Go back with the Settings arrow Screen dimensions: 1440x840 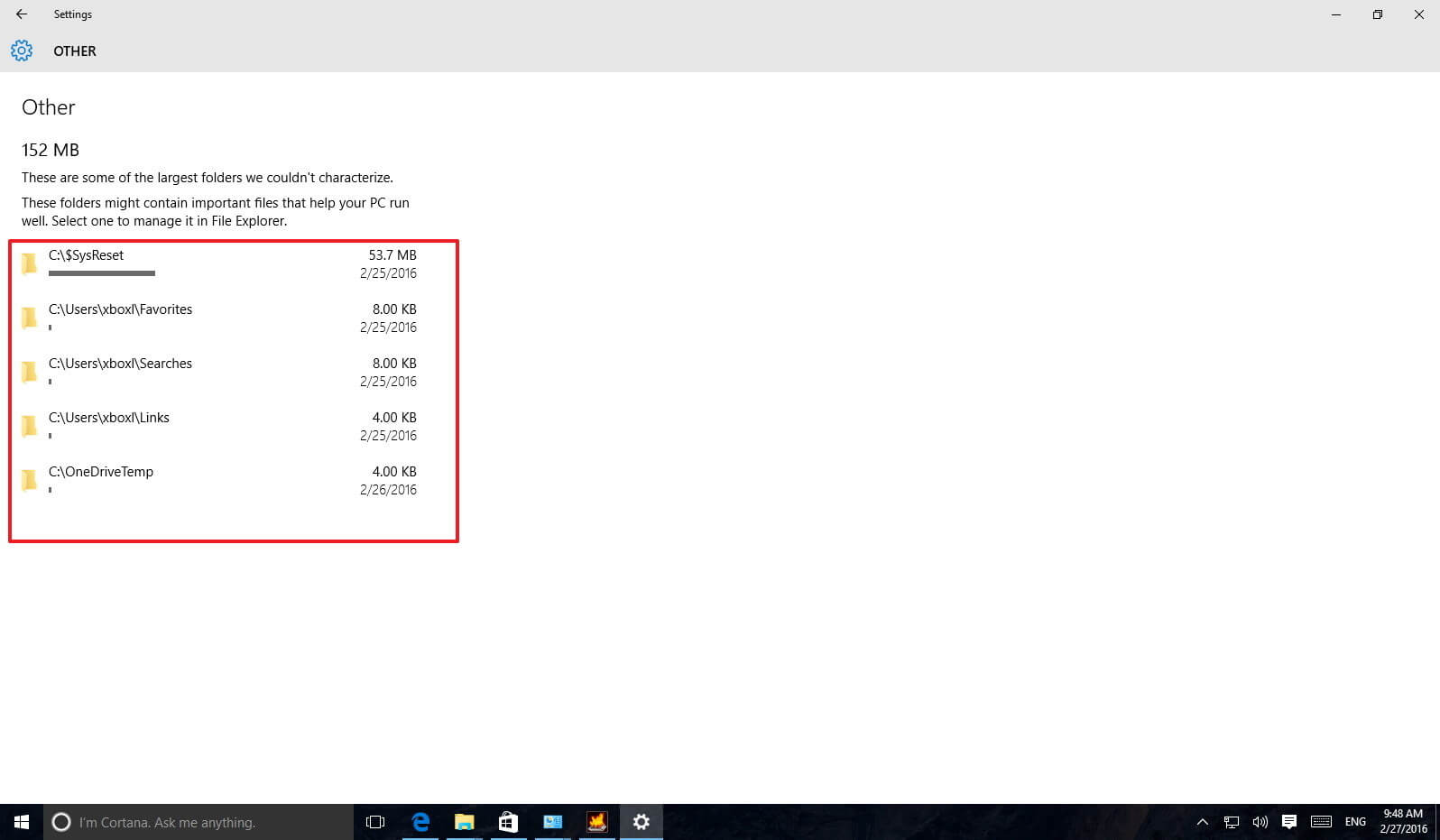22,14
